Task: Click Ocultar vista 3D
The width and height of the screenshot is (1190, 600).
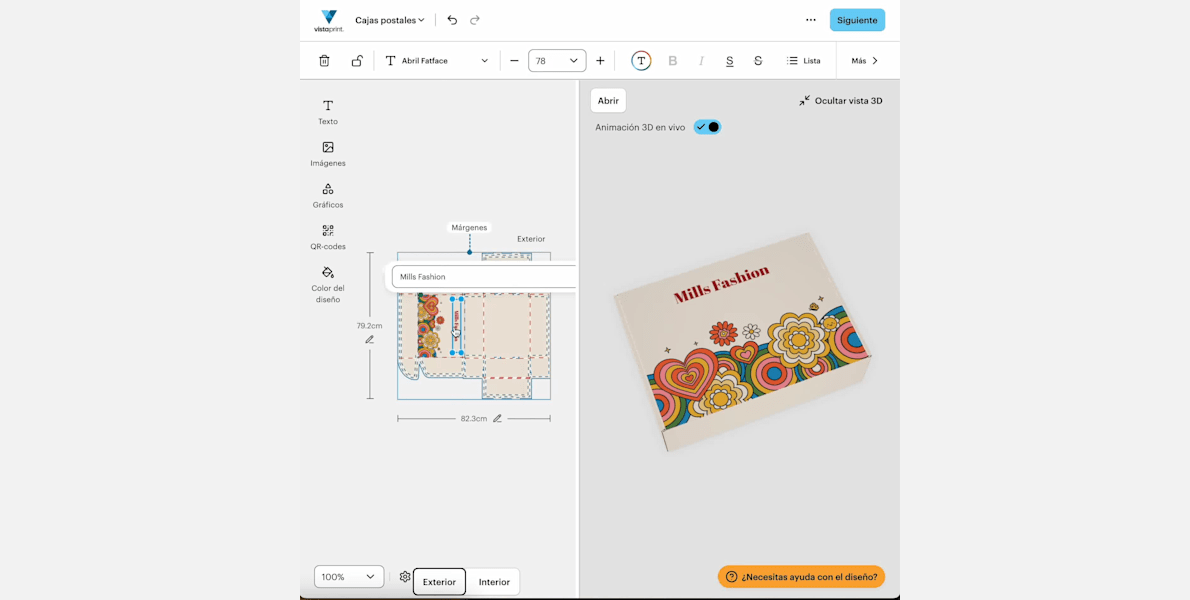Action: (841, 100)
